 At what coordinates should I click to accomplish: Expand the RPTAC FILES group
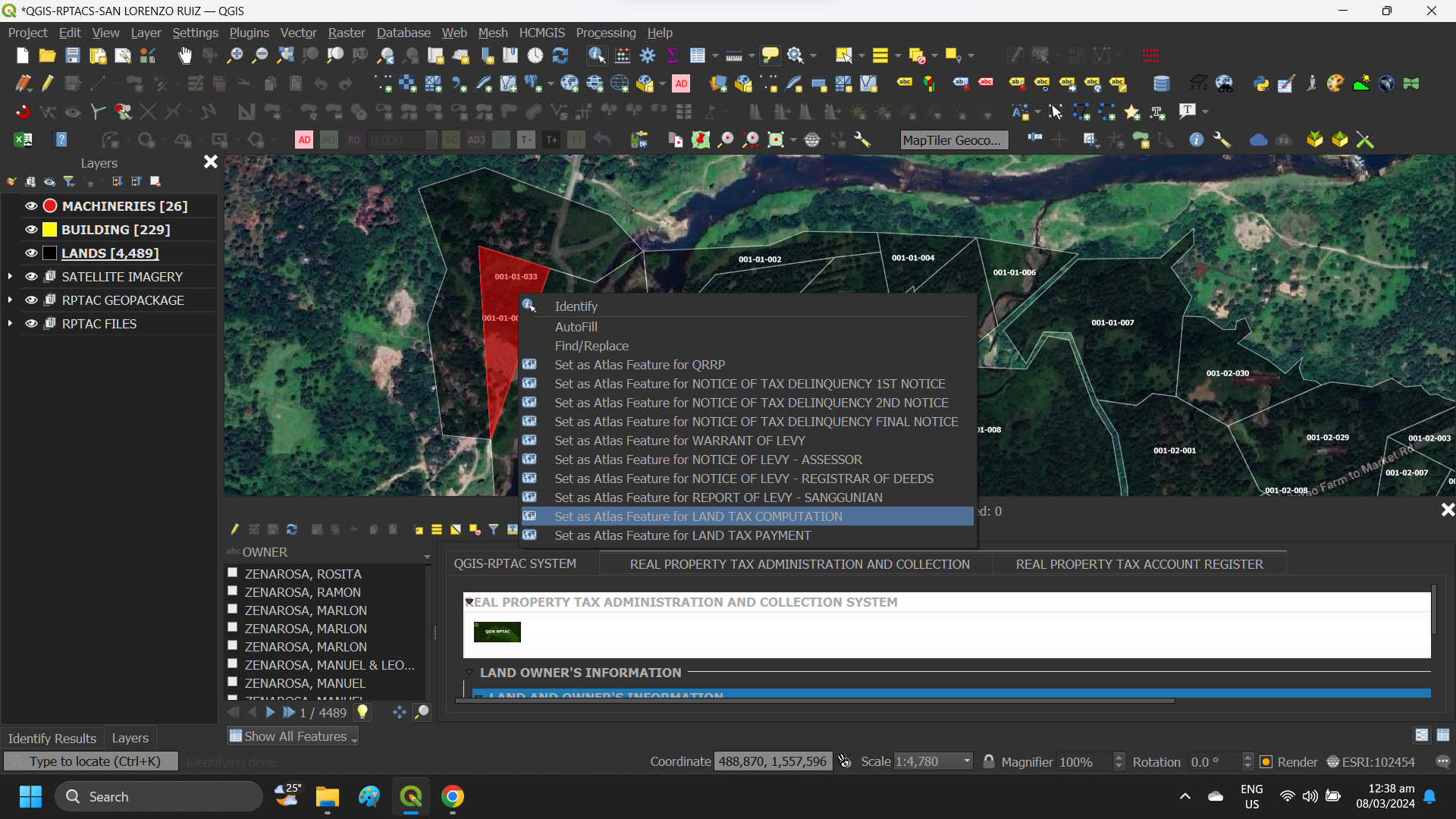(10, 323)
